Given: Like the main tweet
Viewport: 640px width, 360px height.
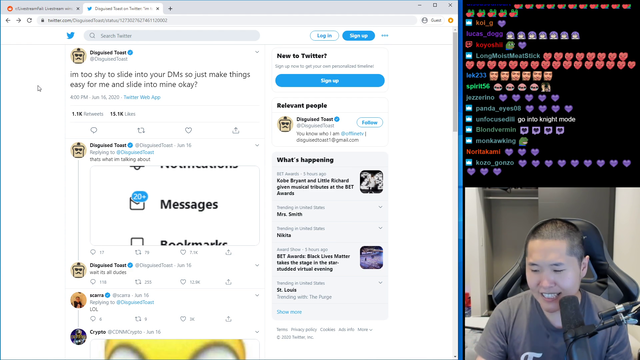Looking at the screenshot, I should click(188, 130).
